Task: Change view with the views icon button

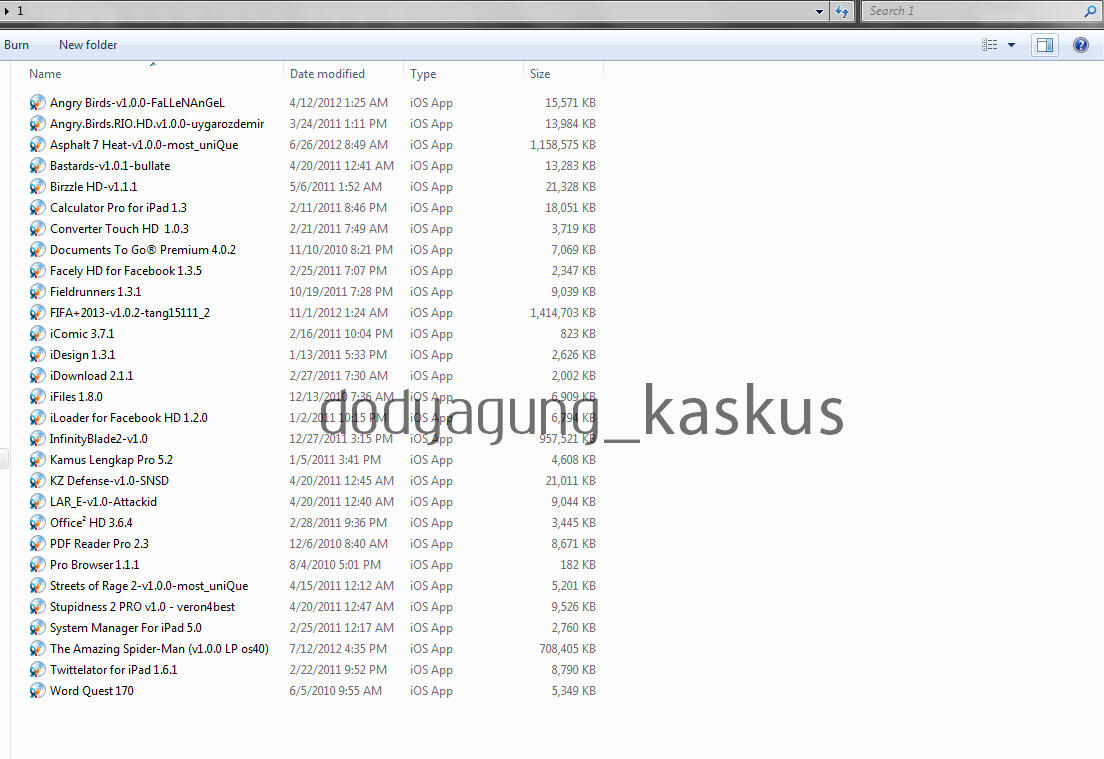Action: (x=989, y=45)
